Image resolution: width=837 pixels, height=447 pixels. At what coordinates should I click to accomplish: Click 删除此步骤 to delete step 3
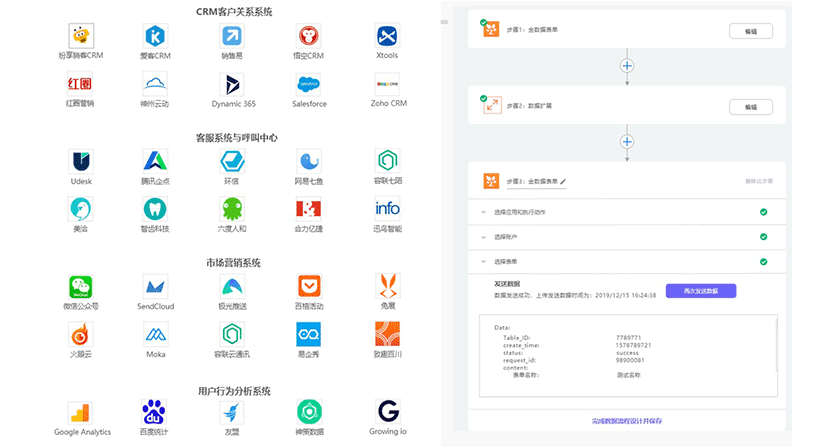tap(759, 181)
